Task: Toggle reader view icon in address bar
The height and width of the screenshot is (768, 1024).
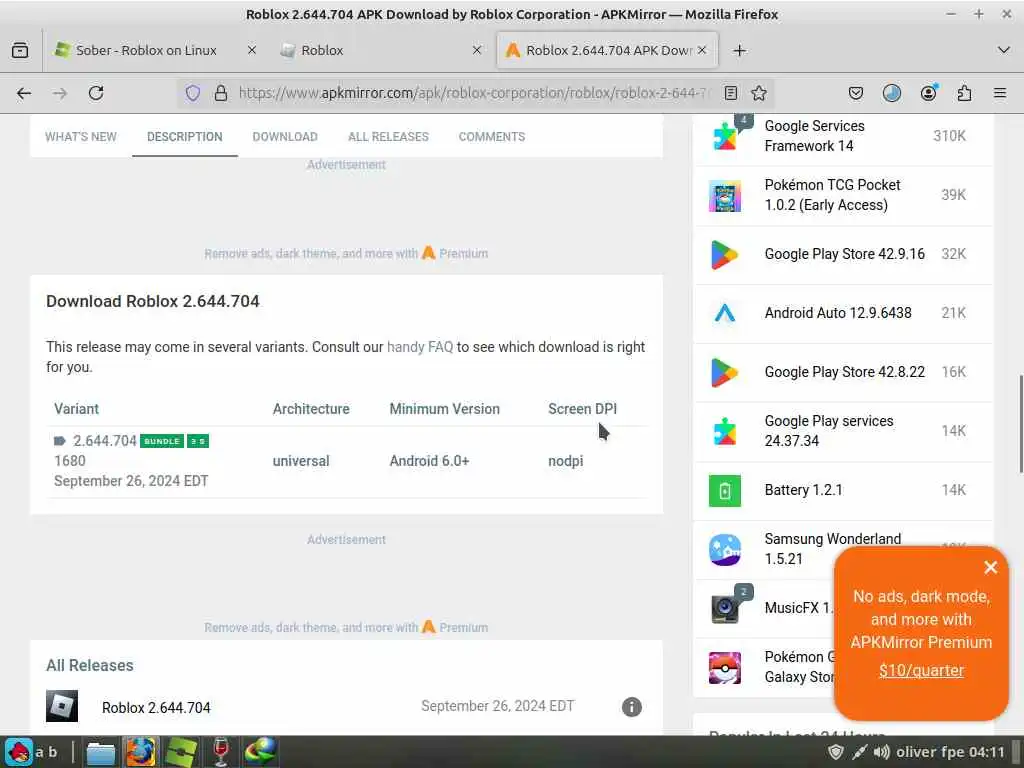Action: tap(731, 93)
